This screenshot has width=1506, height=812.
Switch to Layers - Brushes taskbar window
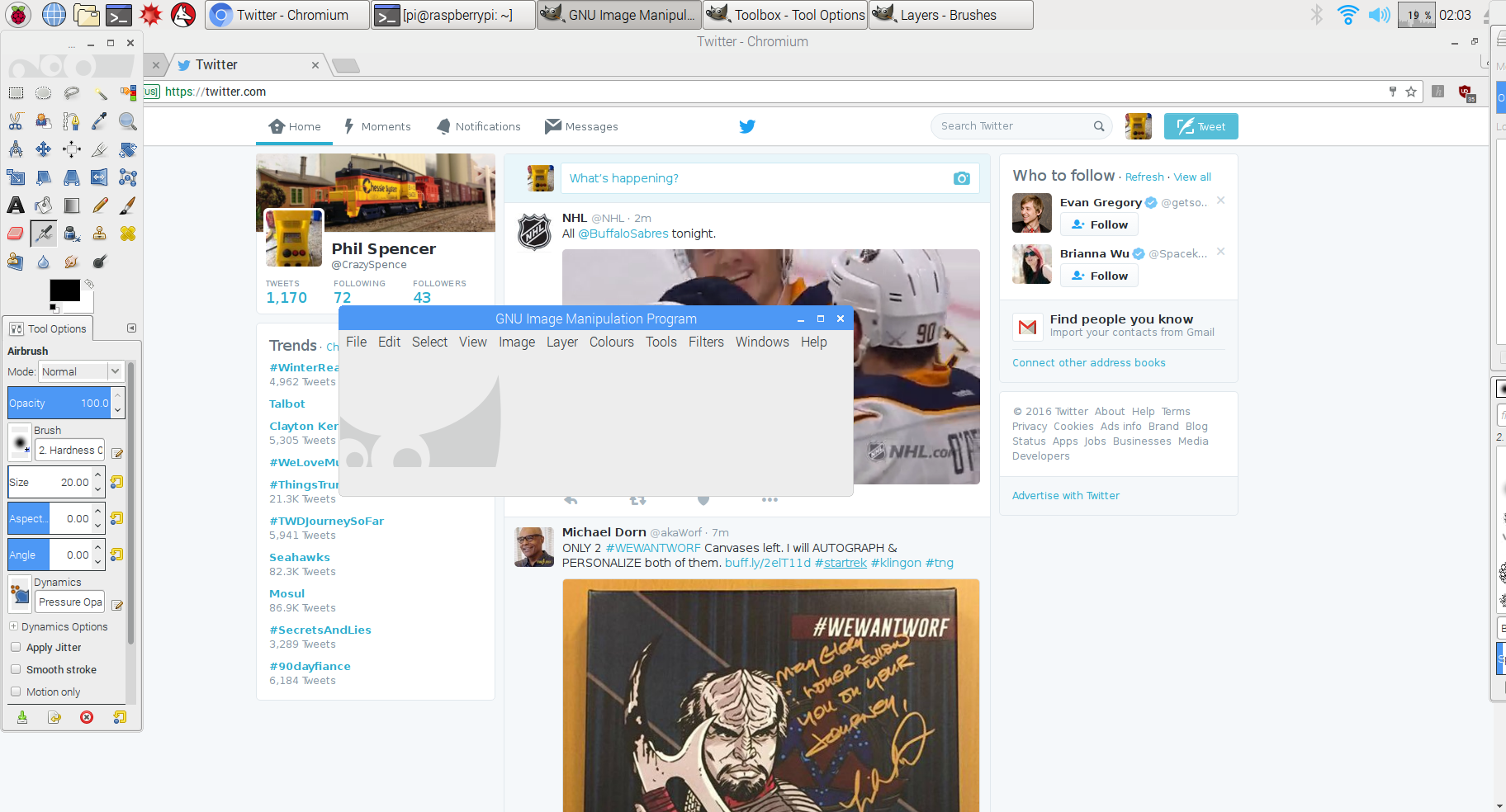[x=950, y=15]
